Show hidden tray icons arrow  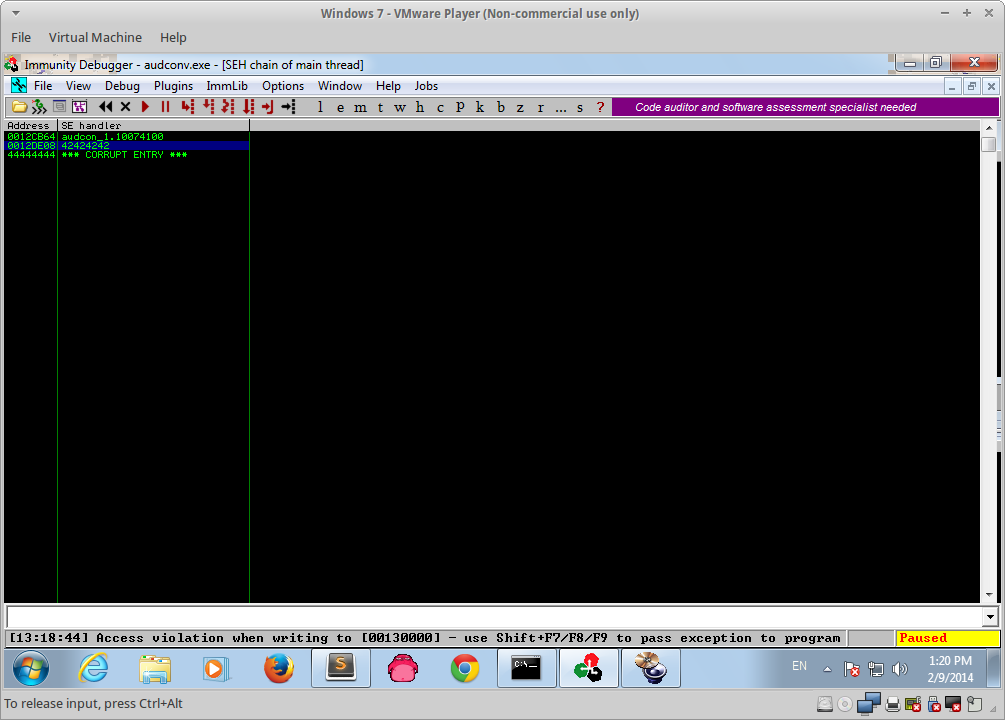827,669
